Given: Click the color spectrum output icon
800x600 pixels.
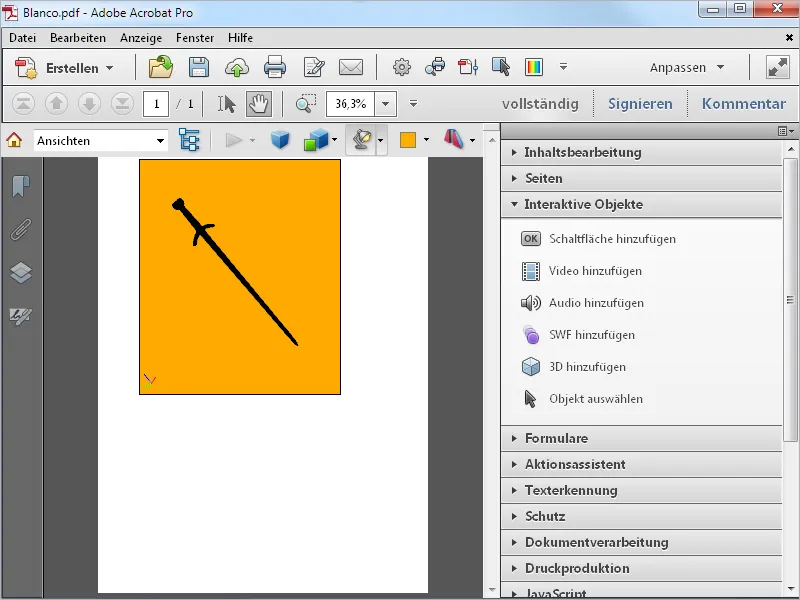Looking at the screenshot, I should click(x=534, y=67).
